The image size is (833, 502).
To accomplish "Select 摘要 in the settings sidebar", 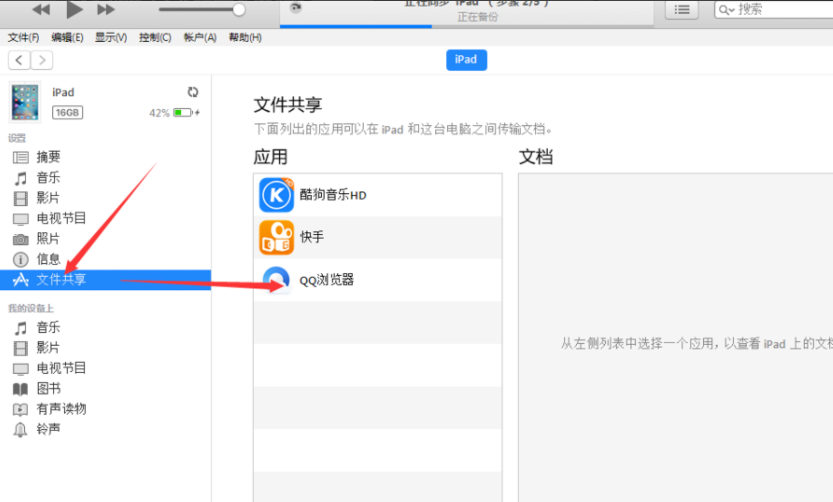I will tap(48, 157).
